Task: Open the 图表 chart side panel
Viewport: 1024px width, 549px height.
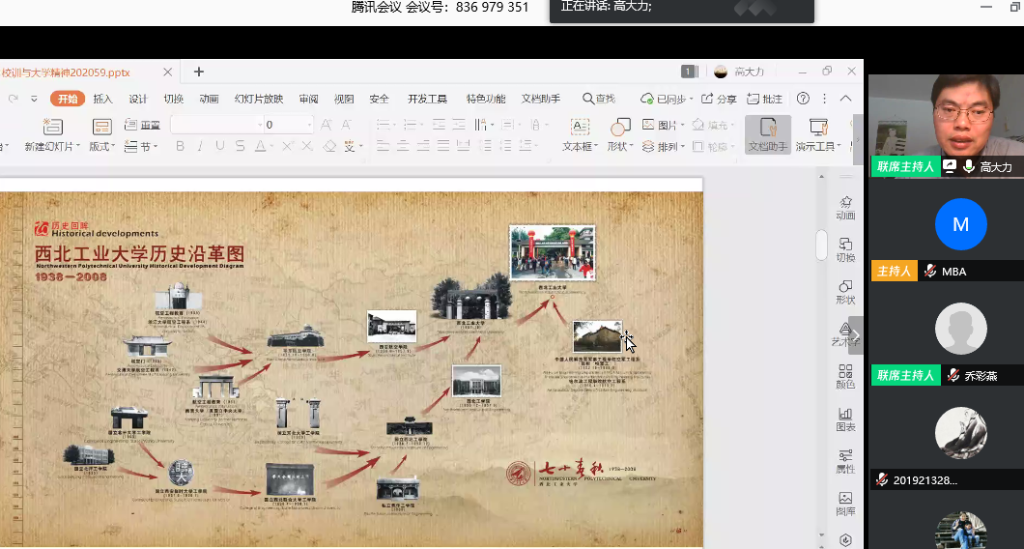Action: tap(845, 419)
